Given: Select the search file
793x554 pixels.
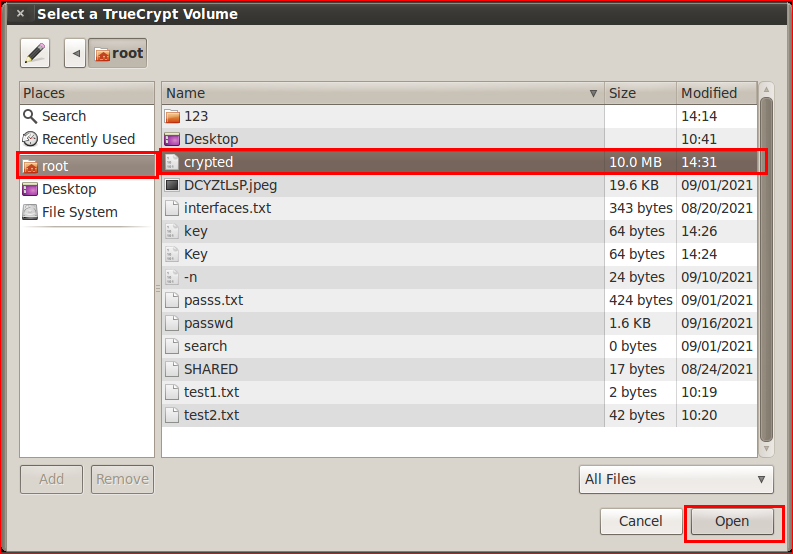Looking at the screenshot, I should point(459,346).
